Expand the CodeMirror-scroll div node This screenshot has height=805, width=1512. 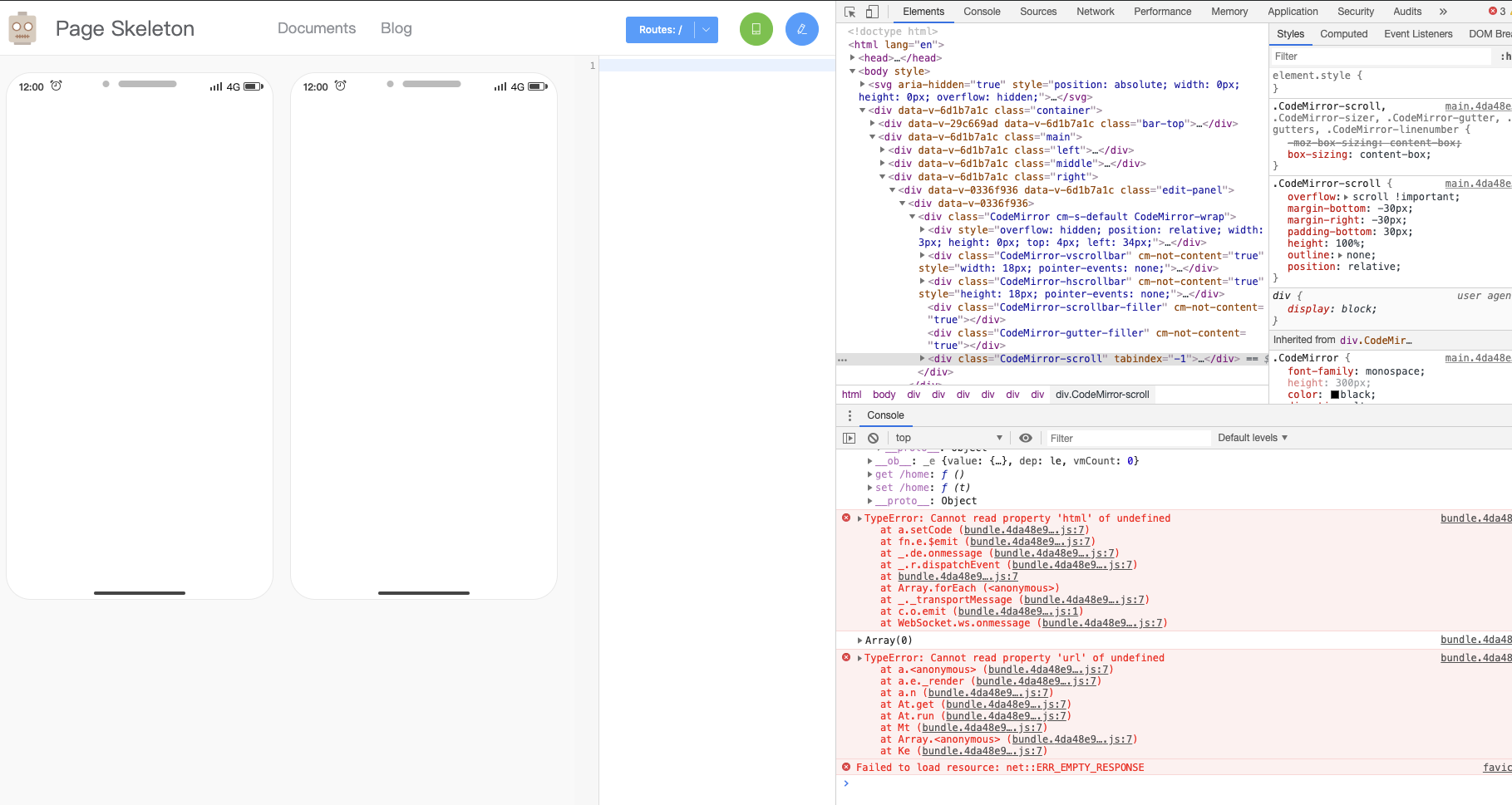click(x=922, y=359)
